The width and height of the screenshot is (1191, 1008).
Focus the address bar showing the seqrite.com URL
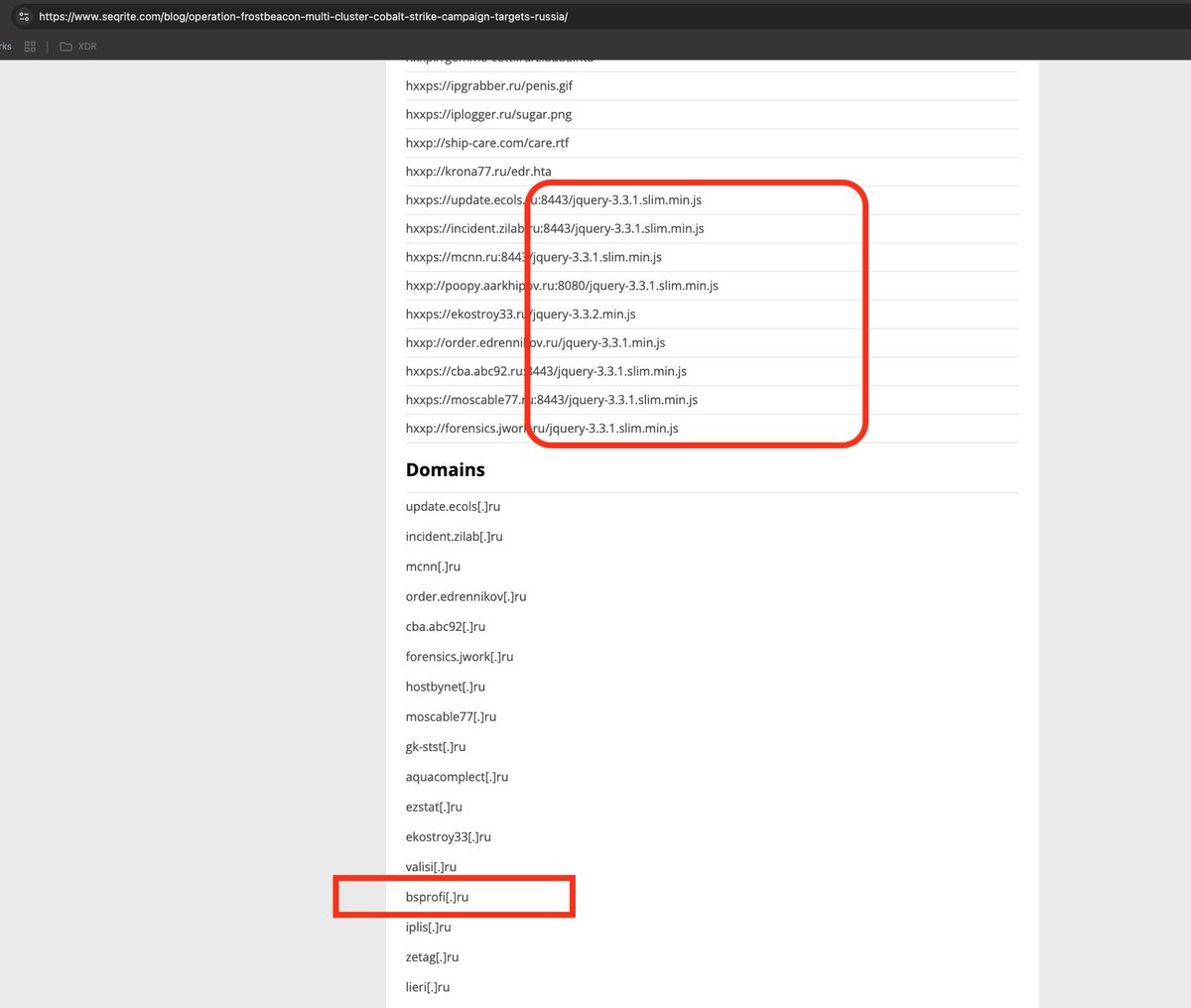tap(304, 17)
